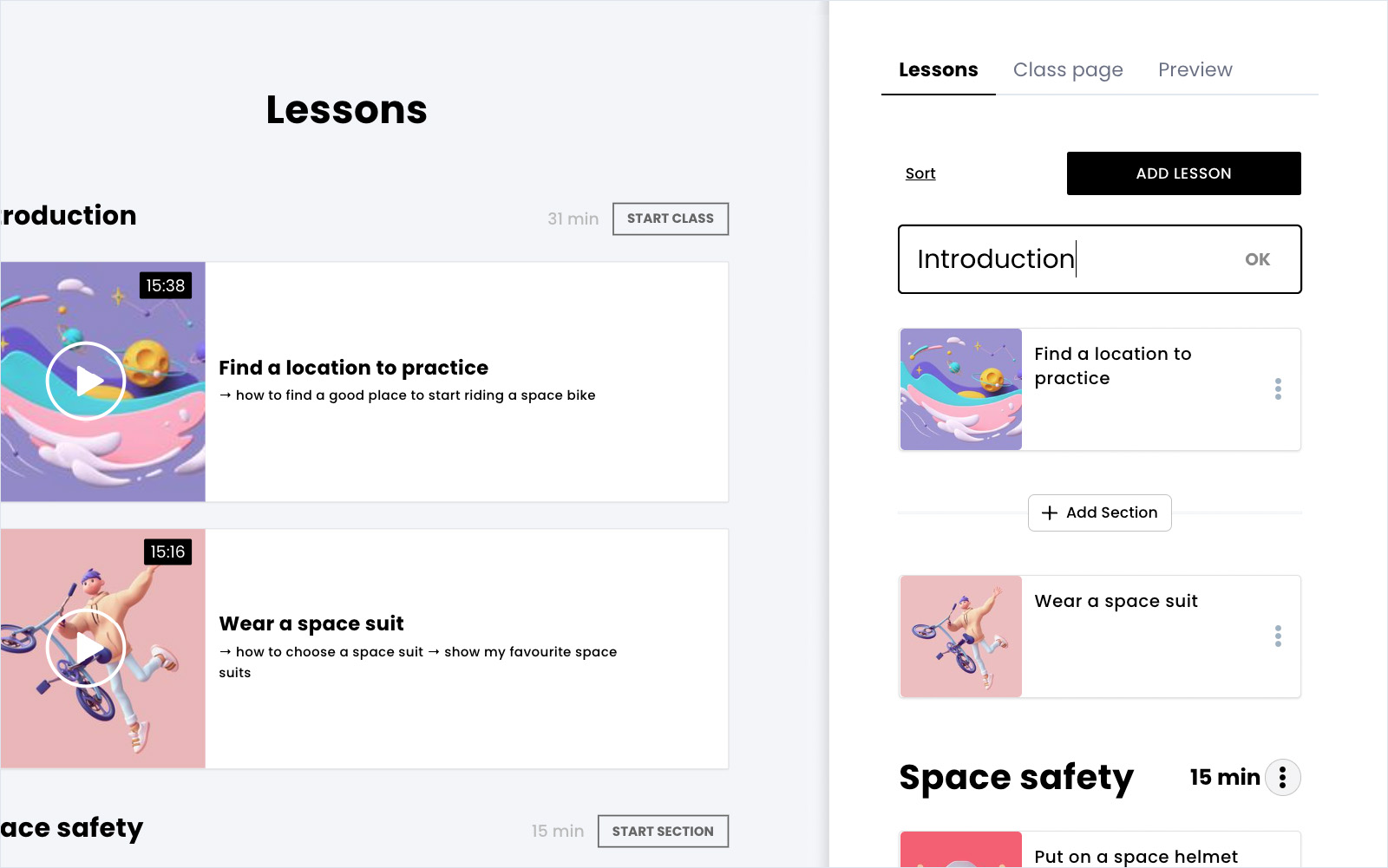Play the Wear a space suit video
This screenshot has height=868, width=1388.
coord(86,648)
